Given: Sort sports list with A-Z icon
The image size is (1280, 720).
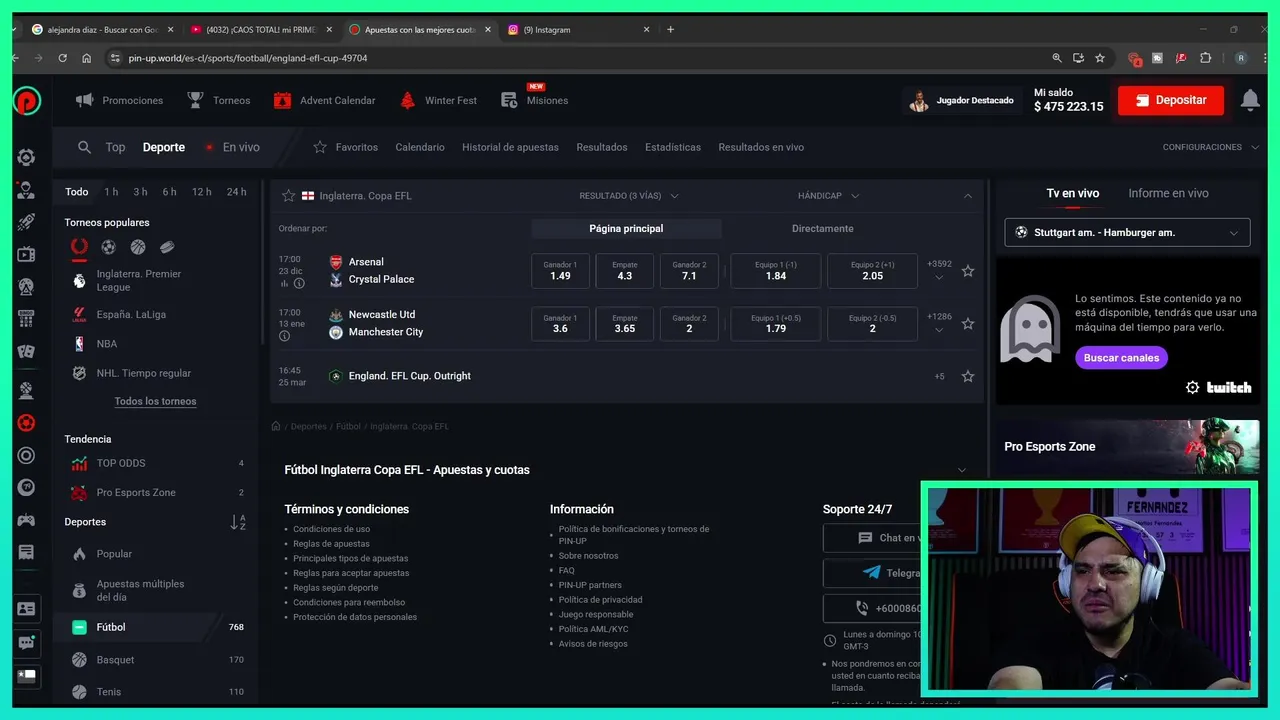Looking at the screenshot, I should tap(238, 522).
